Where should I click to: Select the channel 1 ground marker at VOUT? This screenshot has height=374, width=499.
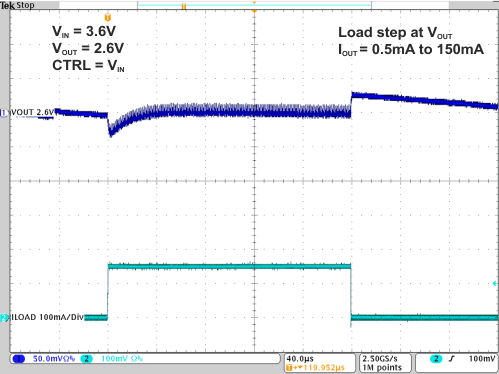[x=4, y=113]
